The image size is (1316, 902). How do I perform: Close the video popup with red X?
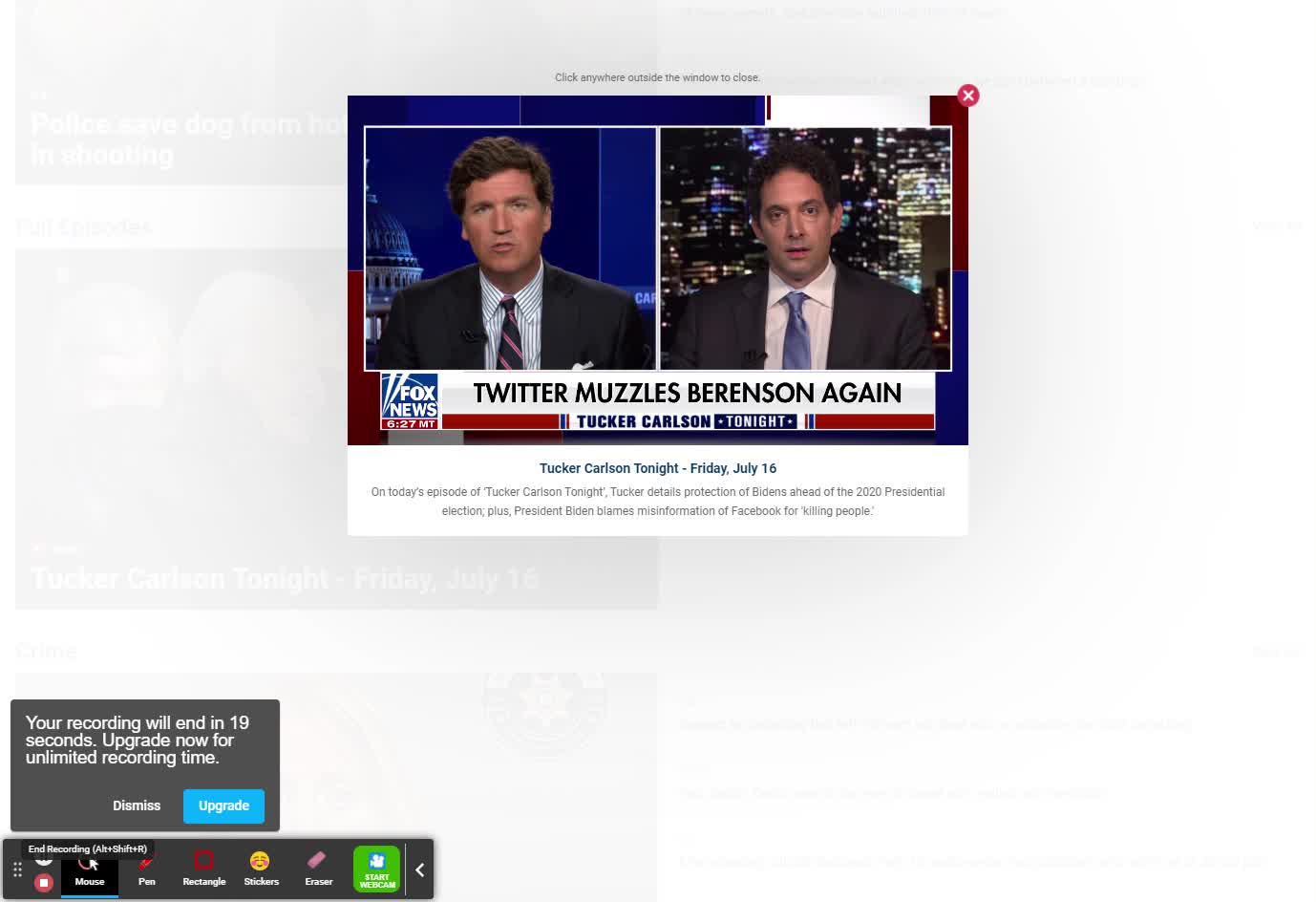pyautogui.click(x=968, y=96)
